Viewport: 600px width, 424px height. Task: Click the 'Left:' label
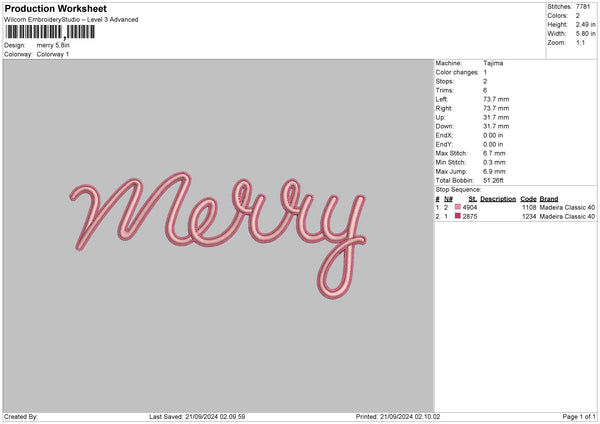point(442,99)
